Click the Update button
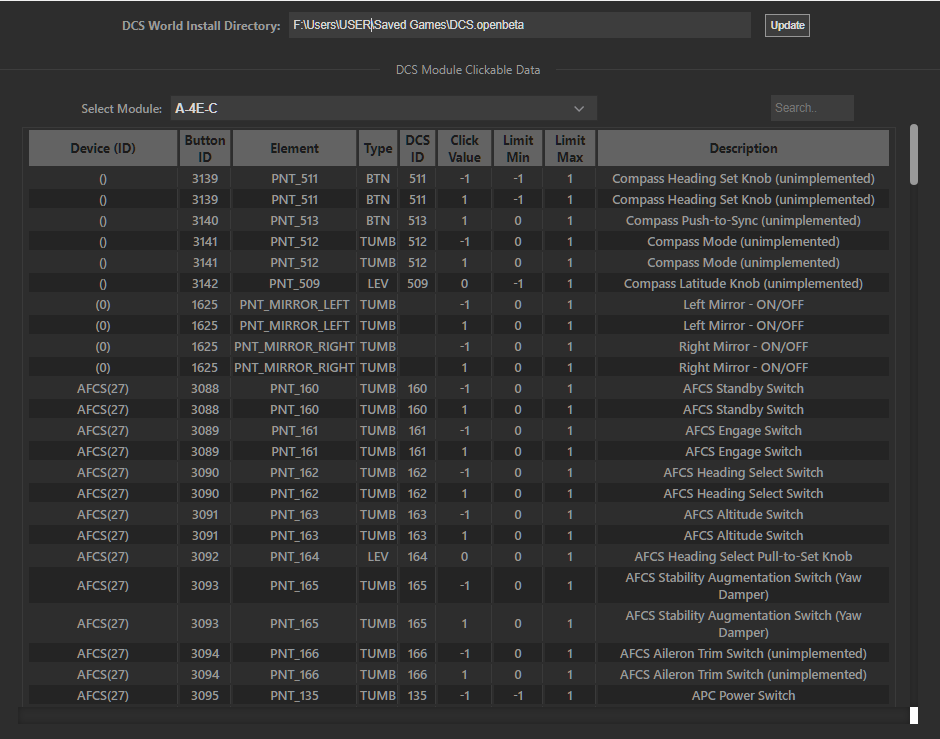The image size is (940, 739). pyautogui.click(x=787, y=25)
